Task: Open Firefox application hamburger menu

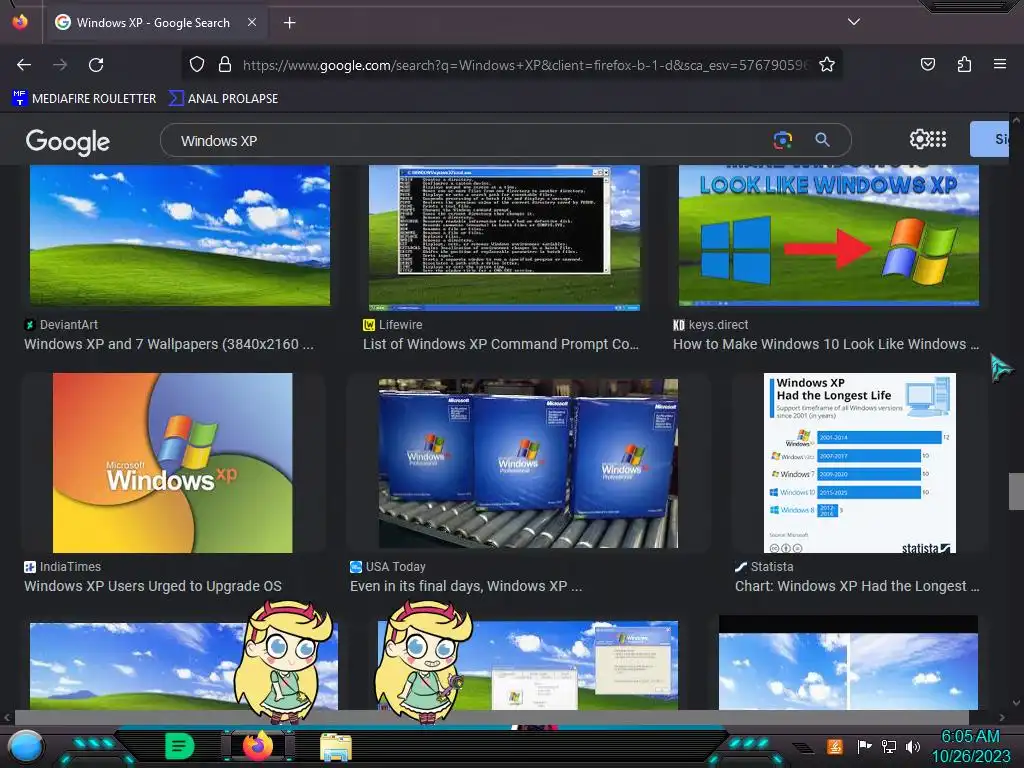Action: pyautogui.click(x=999, y=64)
